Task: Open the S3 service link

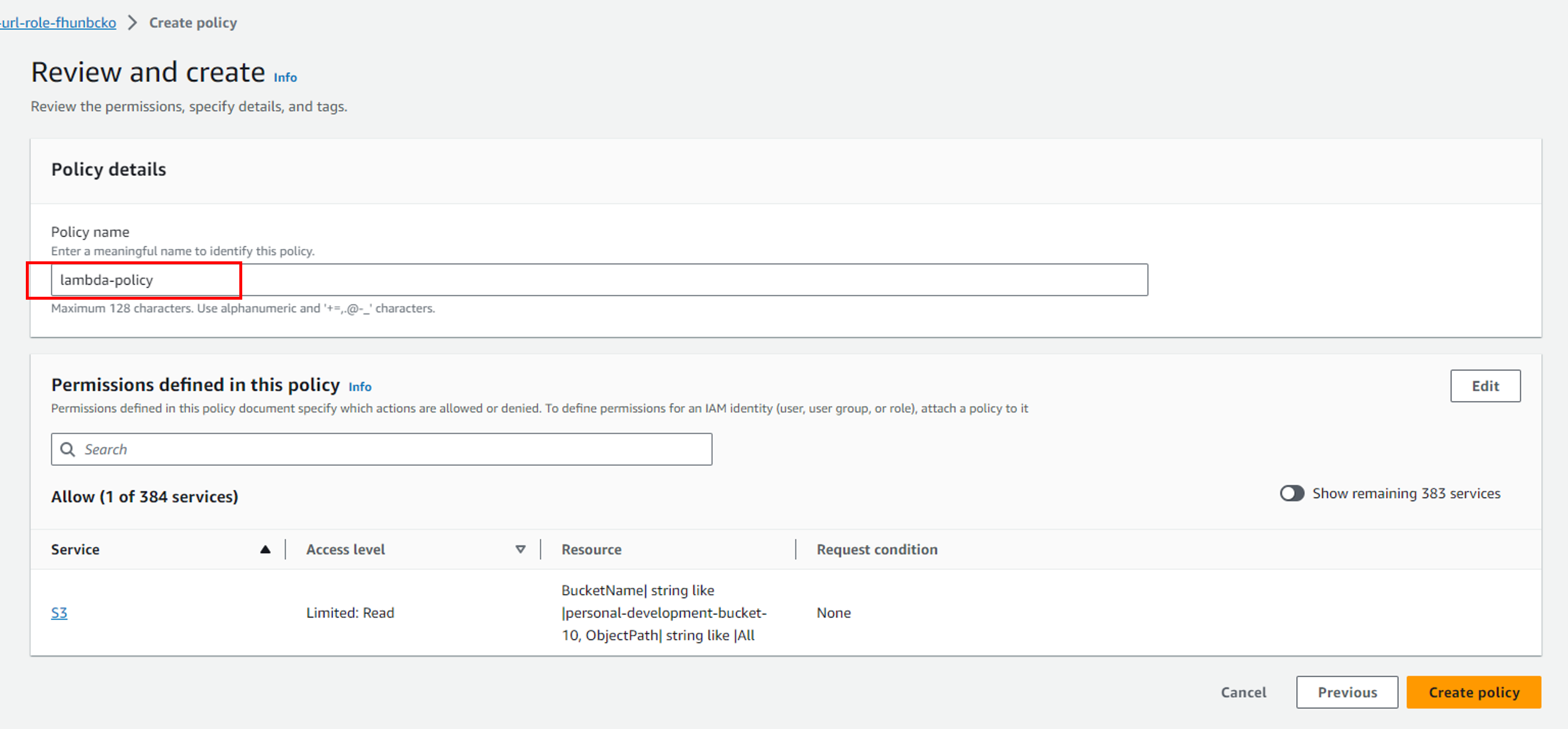Action: pos(59,613)
